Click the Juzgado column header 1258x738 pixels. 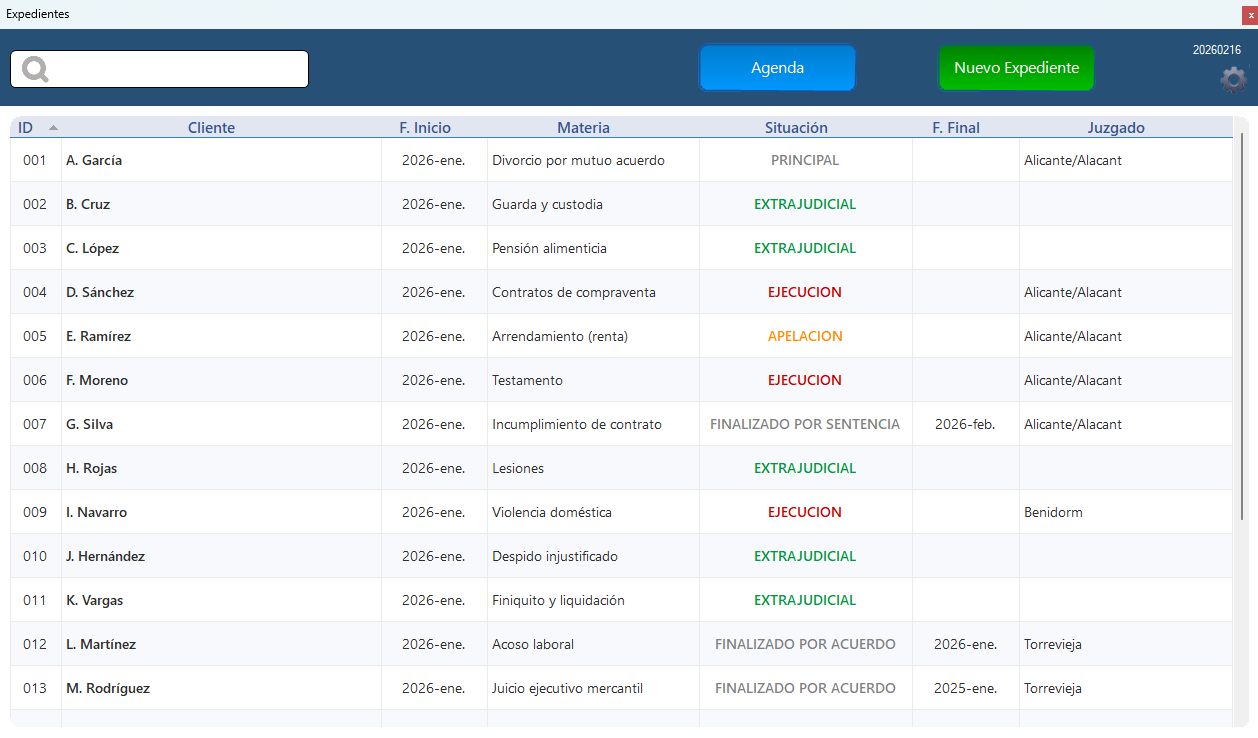click(1116, 128)
